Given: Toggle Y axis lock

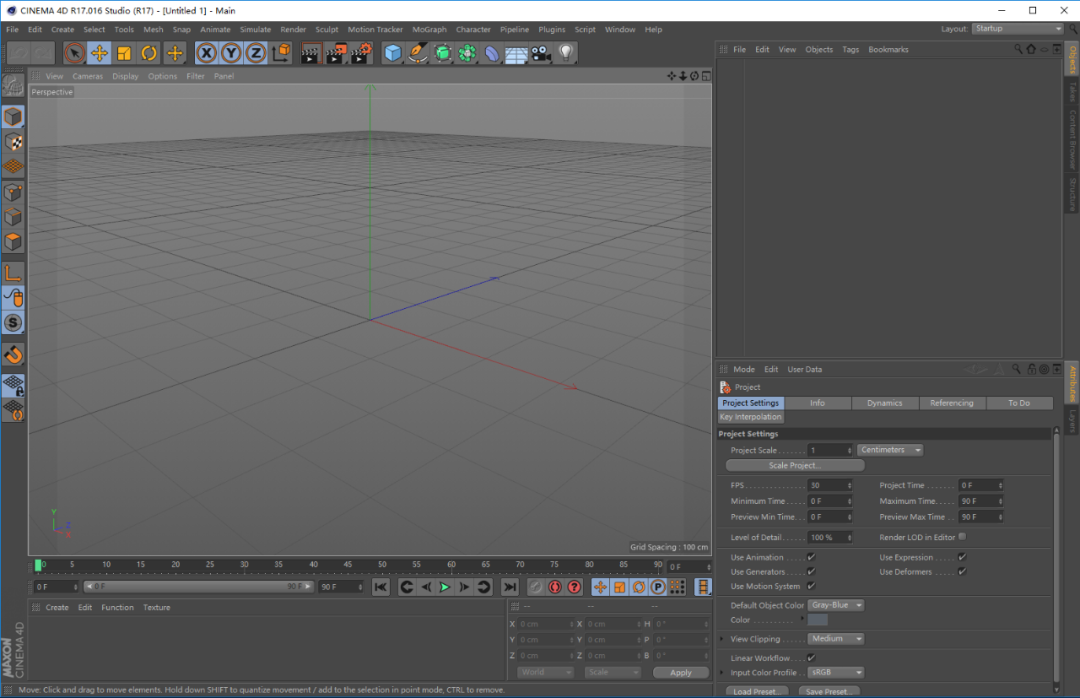Looking at the screenshot, I should 231,53.
